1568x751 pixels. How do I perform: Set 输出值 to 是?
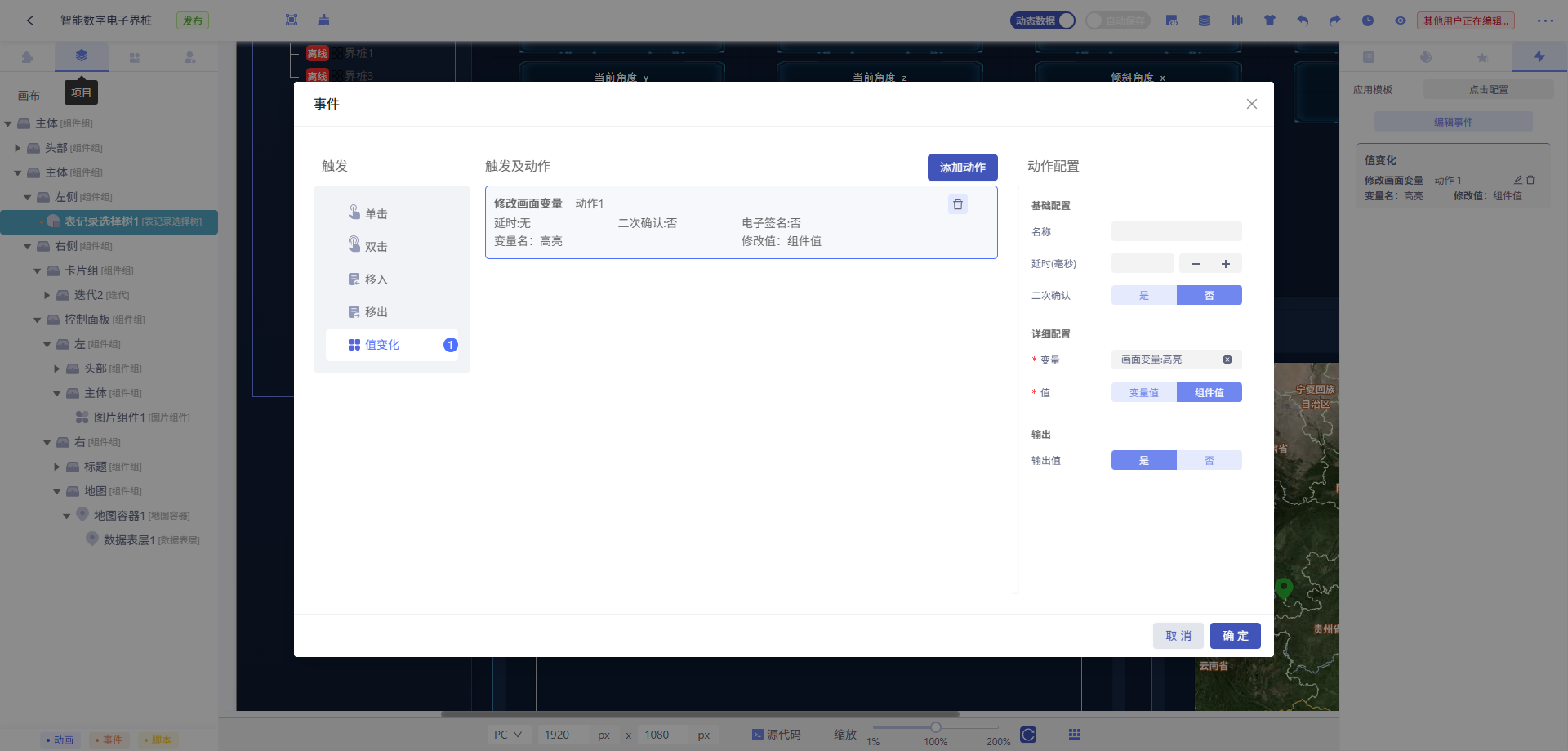[1144, 460]
